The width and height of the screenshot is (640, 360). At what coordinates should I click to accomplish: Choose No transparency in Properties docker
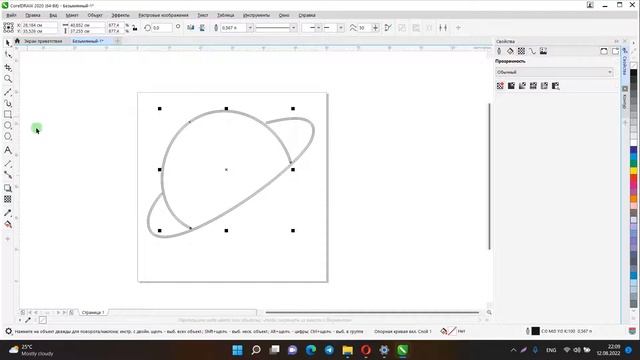tap(500, 86)
